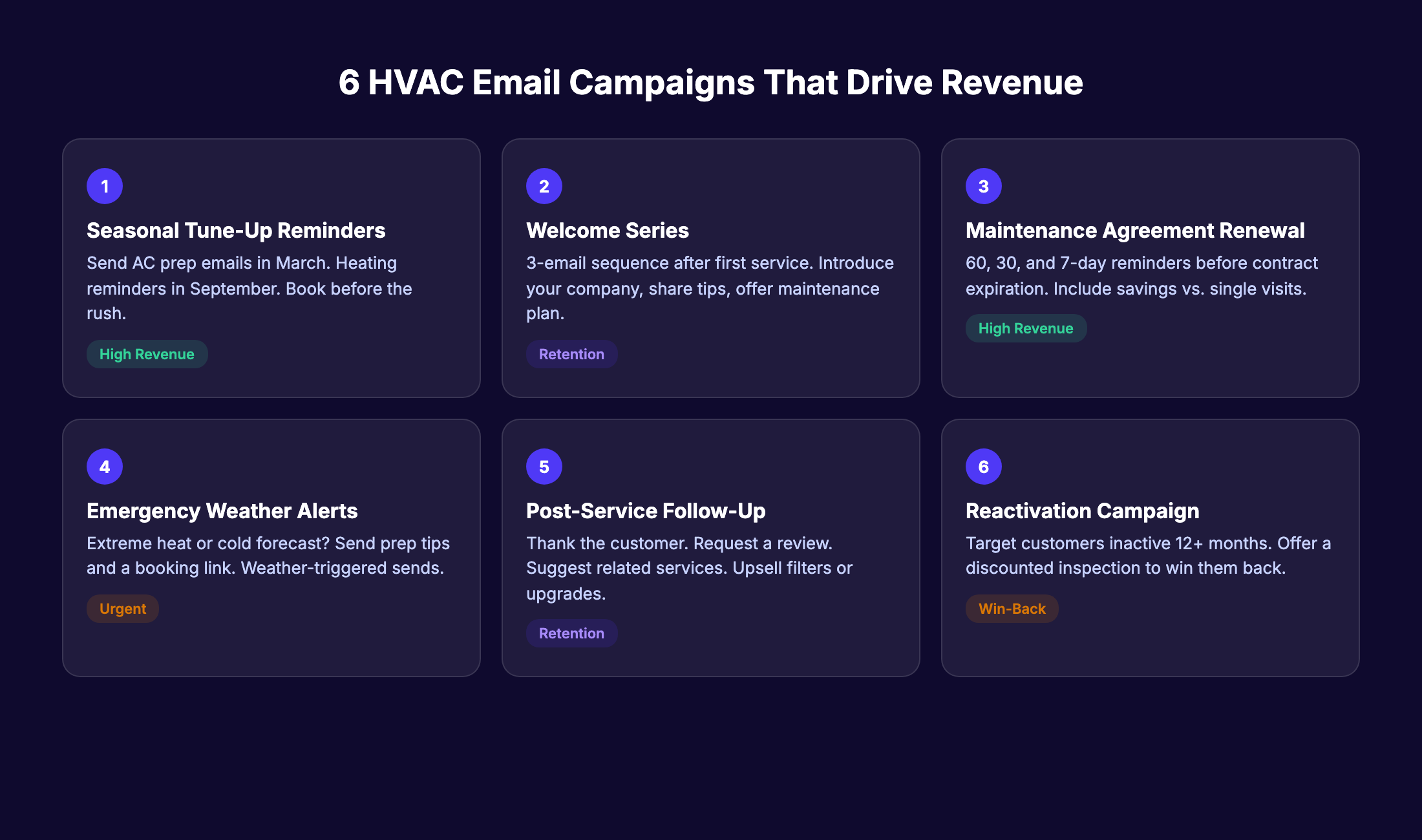
Task: Switch to the Emergency Weather Alerts card
Action: tap(271, 549)
